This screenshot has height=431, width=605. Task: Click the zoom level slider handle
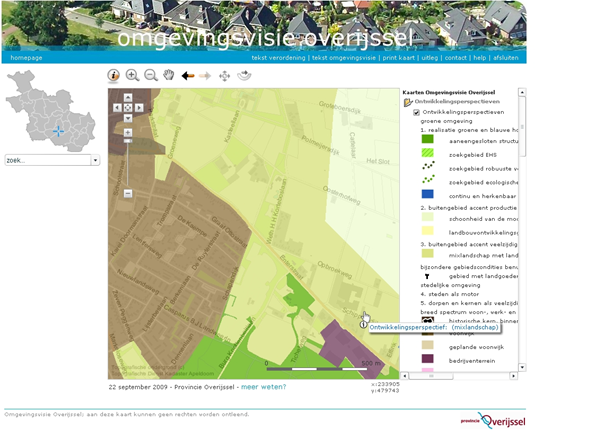point(127,142)
